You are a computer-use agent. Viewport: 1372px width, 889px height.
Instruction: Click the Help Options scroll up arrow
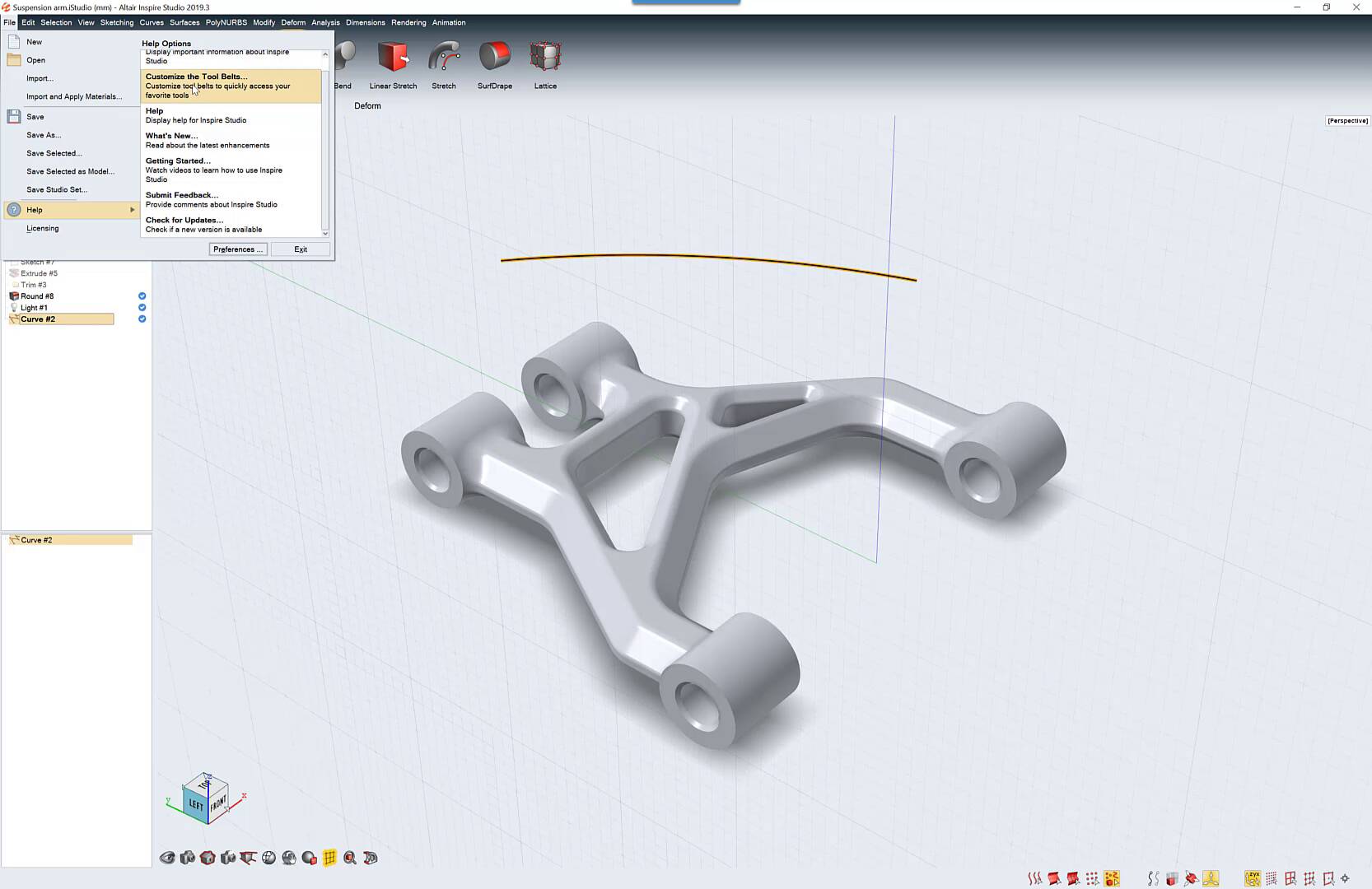(x=325, y=54)
